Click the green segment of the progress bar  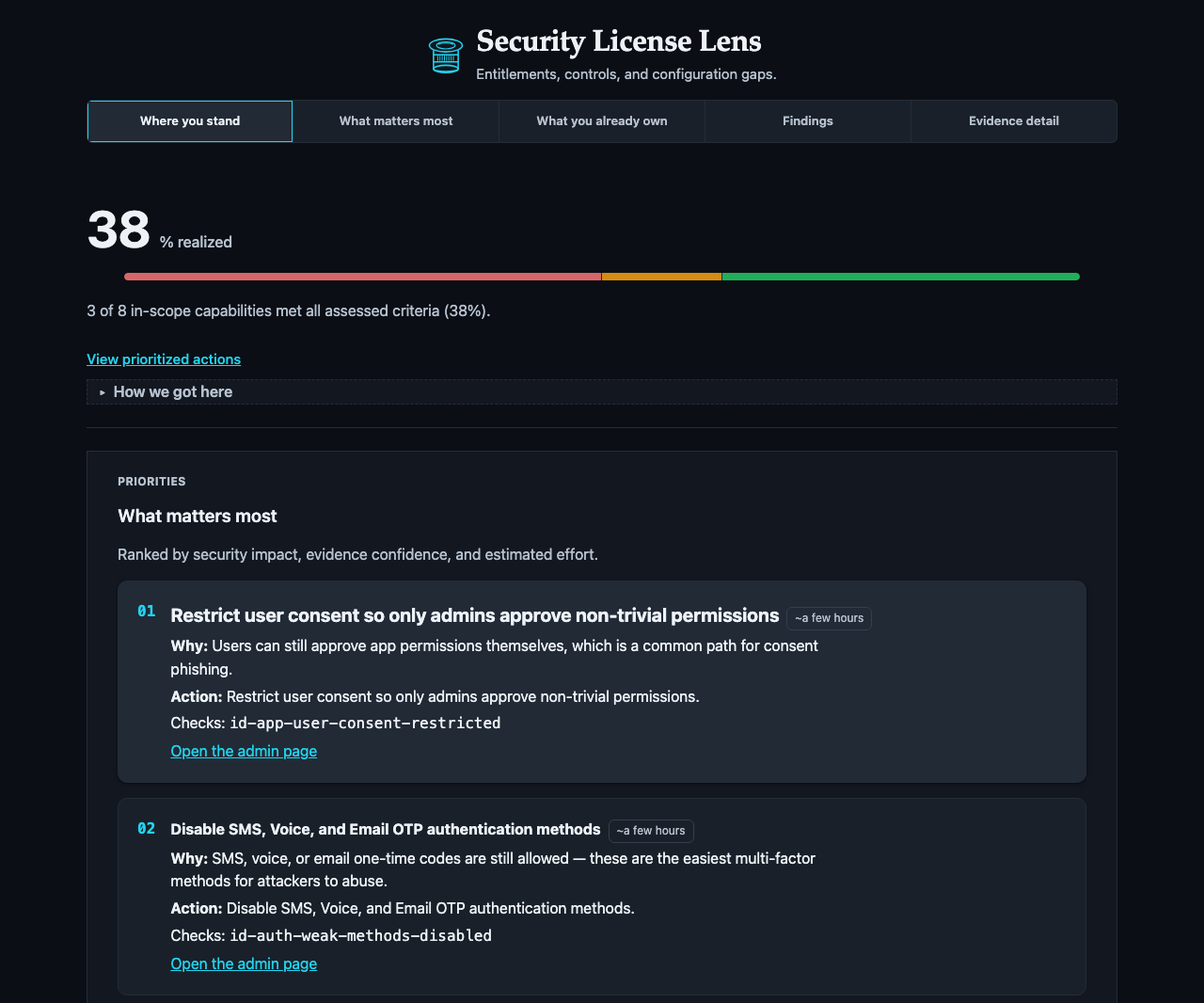(x=900, y=277)
